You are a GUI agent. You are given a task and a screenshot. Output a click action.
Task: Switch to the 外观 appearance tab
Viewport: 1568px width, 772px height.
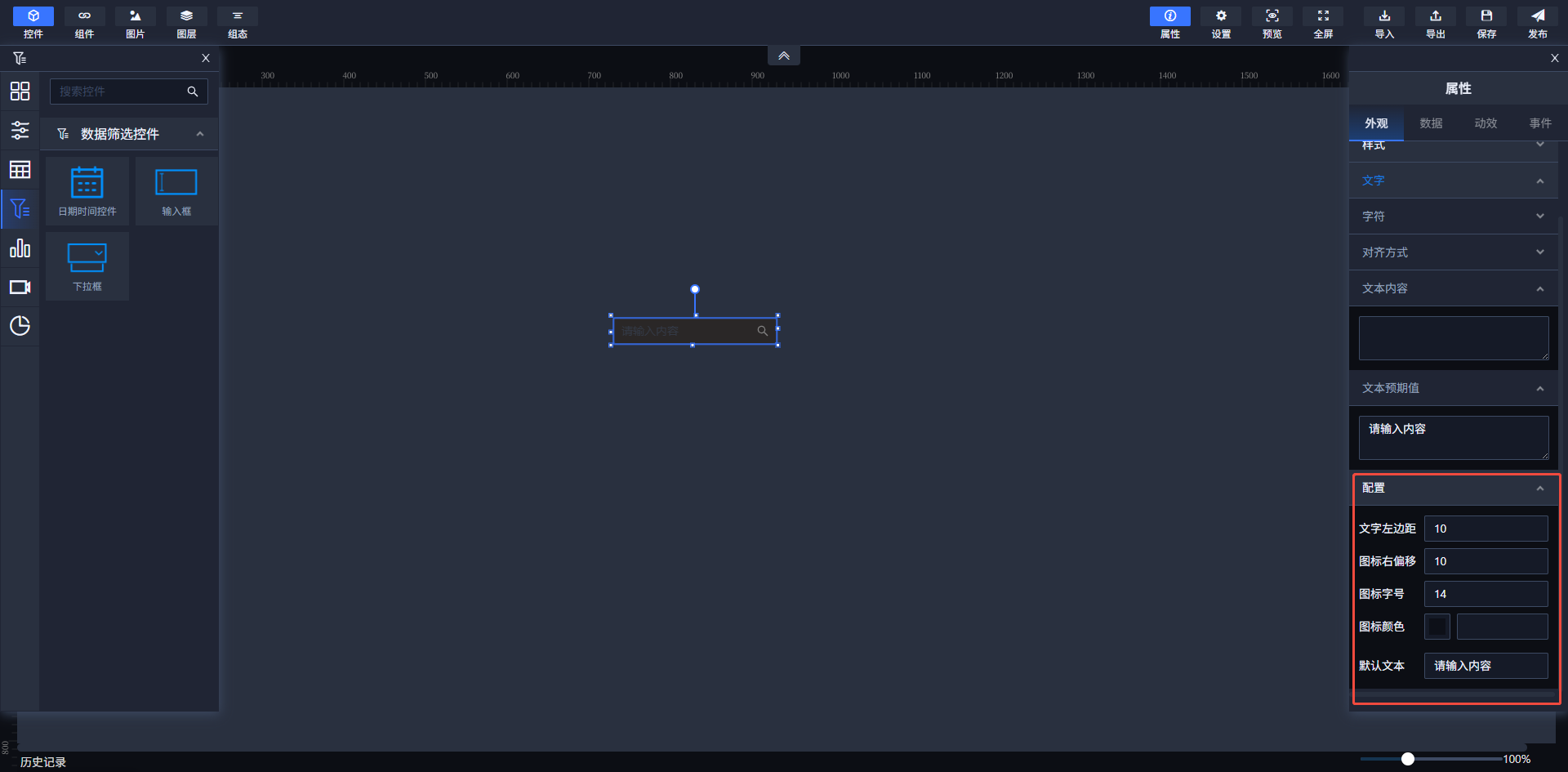coord(1376,123)
